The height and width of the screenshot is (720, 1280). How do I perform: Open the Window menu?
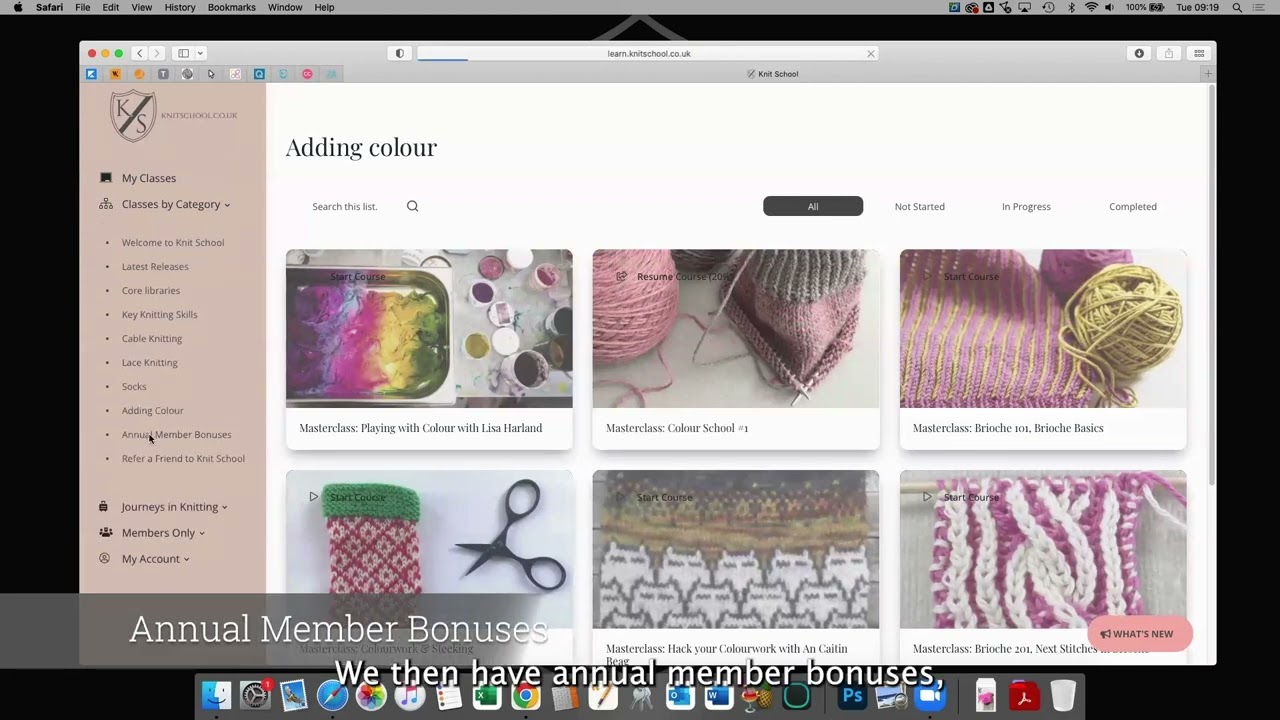pyautogui.click(x=285, y=7)
